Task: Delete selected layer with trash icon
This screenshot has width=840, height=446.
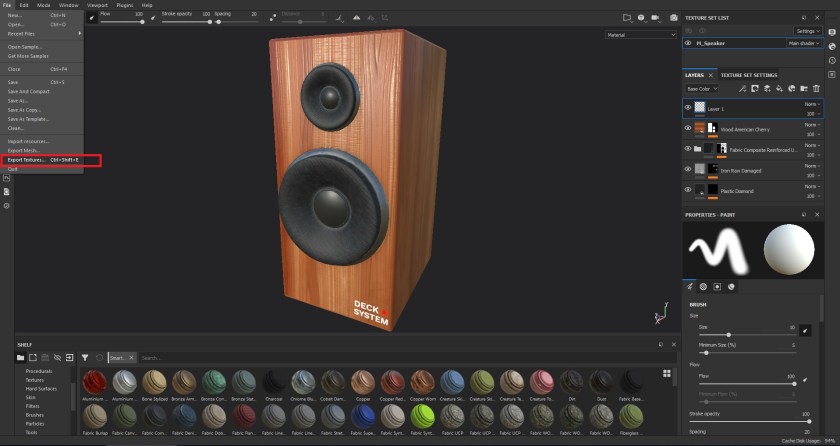Action: pyautogui.click(x=816, y=89)
